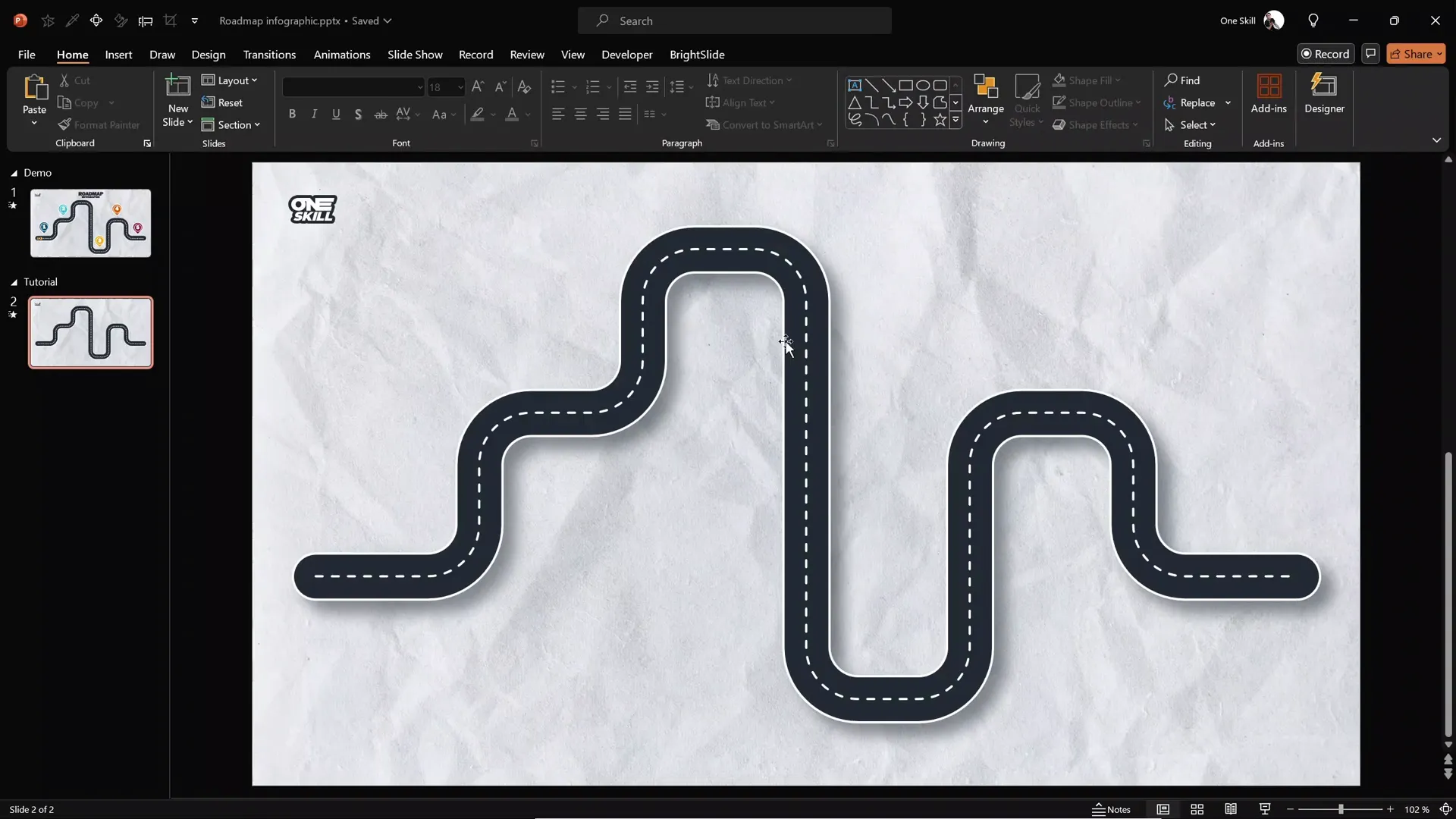
Task: Select the star shape in gallery
Action: tap(940, 120)
